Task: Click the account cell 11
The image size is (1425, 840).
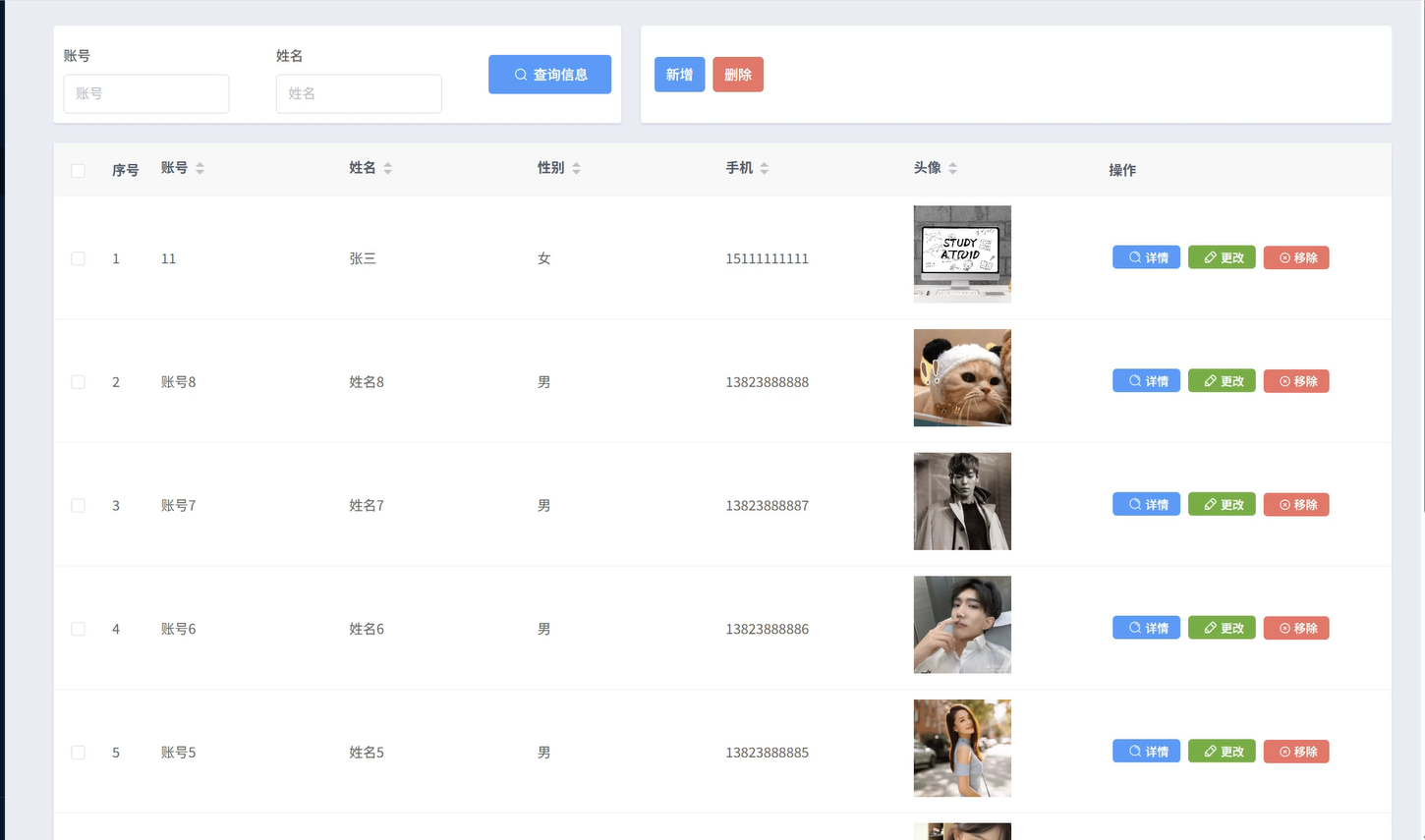Action: (169, 258)
